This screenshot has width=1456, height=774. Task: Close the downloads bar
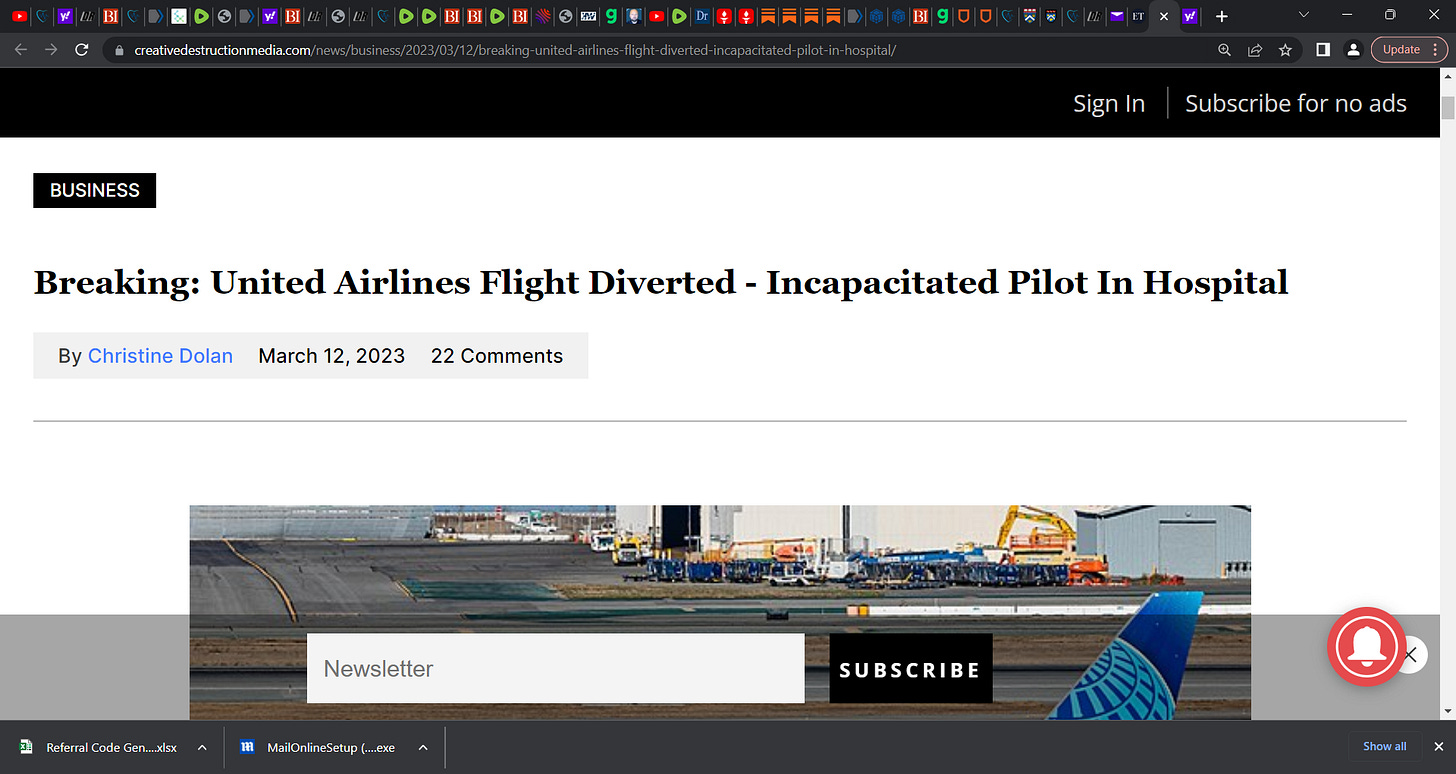coord(1438,746)
